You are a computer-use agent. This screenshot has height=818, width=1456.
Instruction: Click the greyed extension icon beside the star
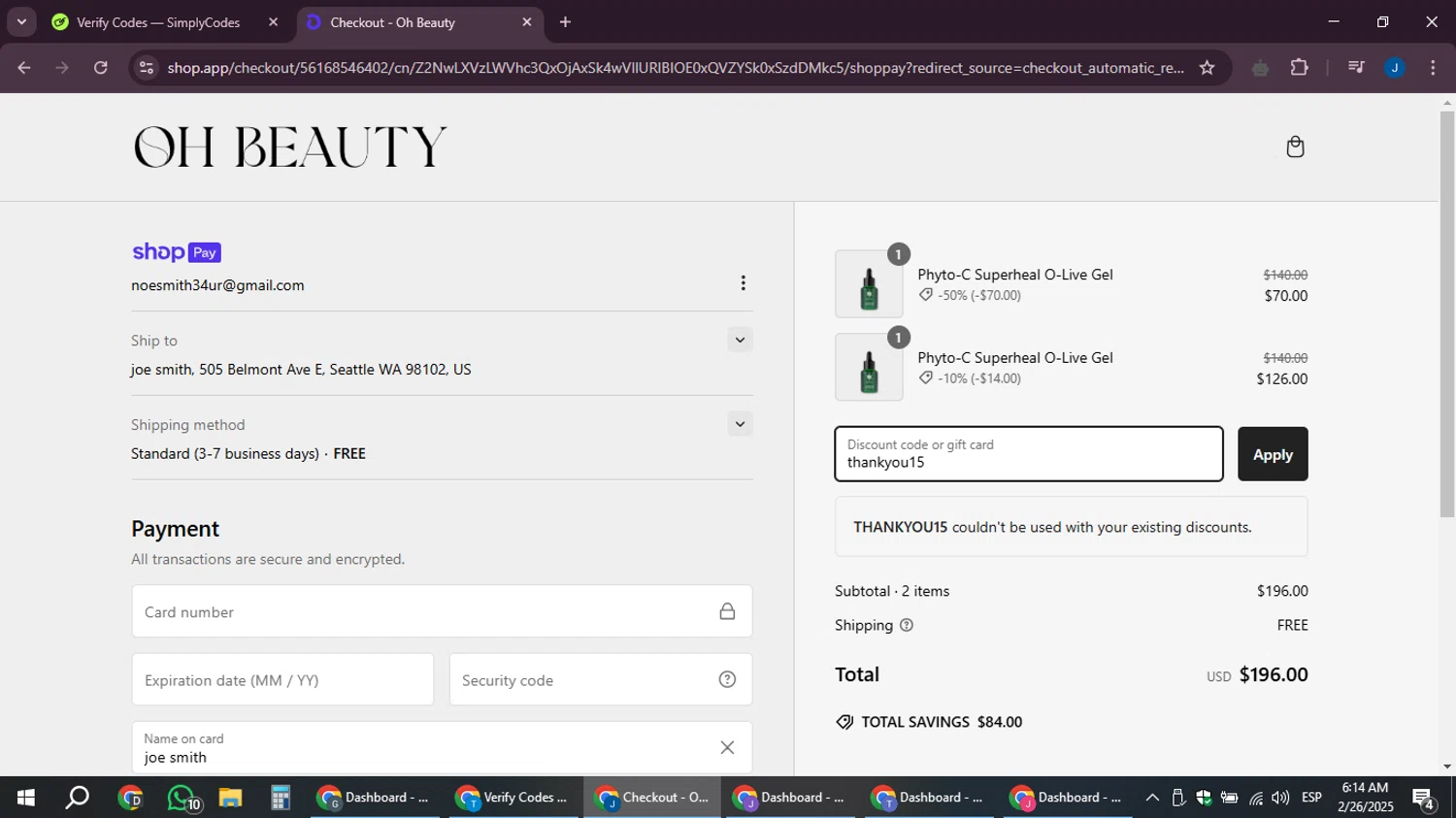click(1260, 68)
